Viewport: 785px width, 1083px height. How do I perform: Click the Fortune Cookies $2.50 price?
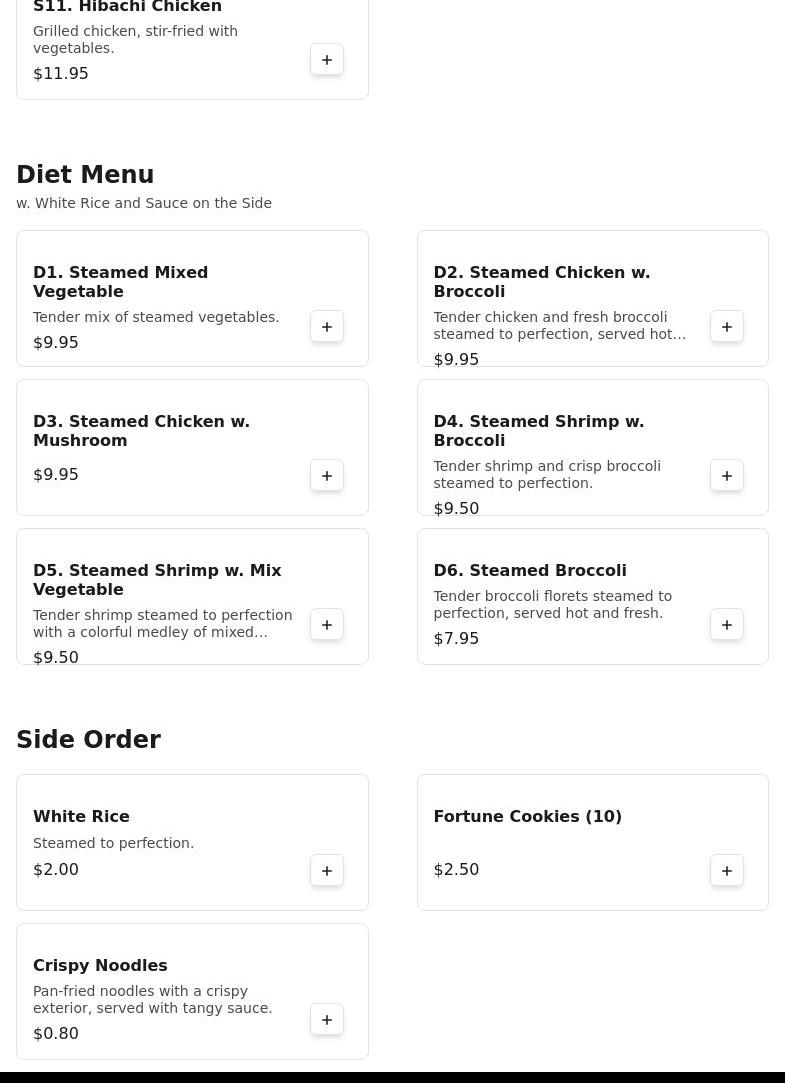pyautogui.click(x=456, y=870)
